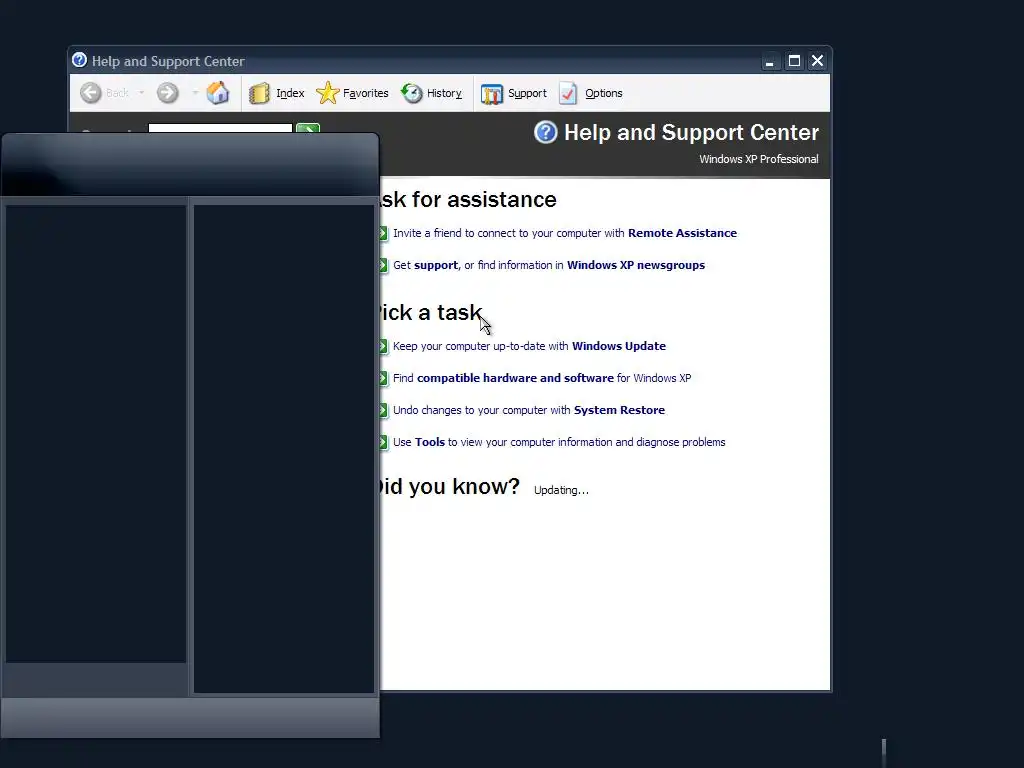This screenshot has width=1024, height=768.
Task: Click green arrow beside Windows Update line
Action: pos(383,346)
